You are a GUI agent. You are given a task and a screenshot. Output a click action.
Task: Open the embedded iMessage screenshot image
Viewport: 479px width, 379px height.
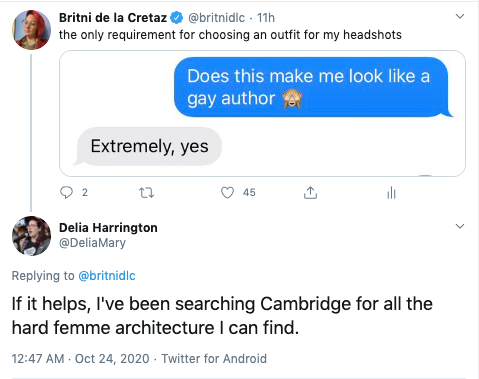(x=262, y=113)
